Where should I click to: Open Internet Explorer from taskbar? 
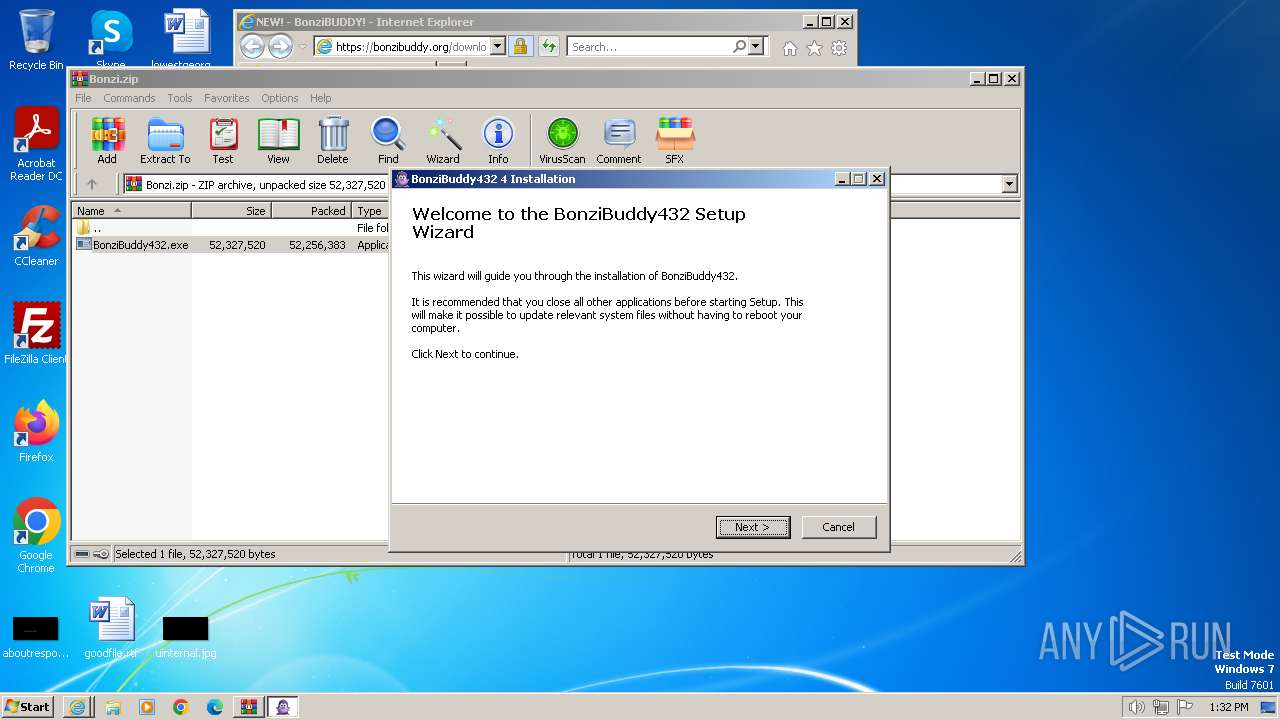pyautogui.click(x=78, y=707)
